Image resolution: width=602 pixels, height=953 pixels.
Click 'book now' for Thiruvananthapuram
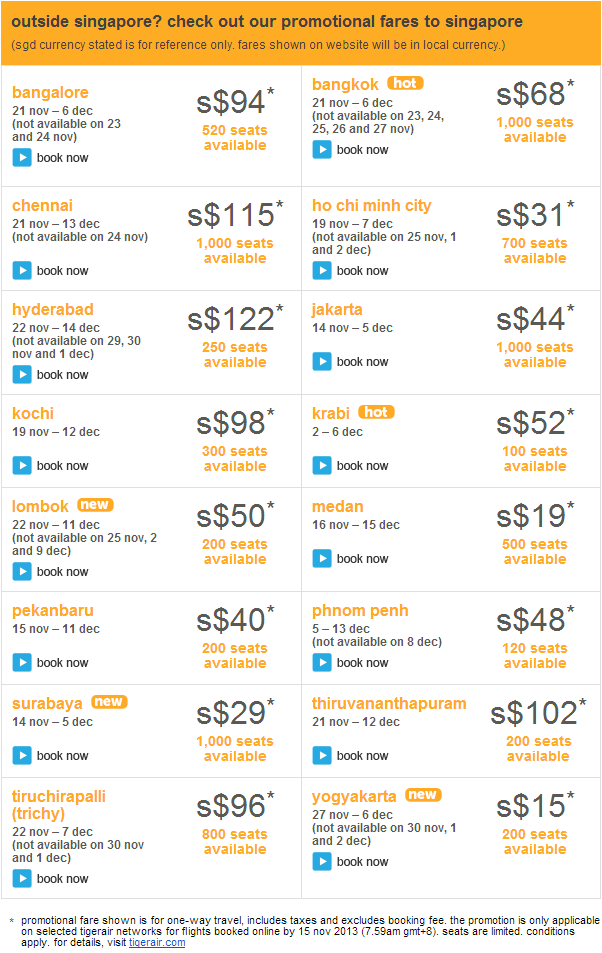pos(362,755)
